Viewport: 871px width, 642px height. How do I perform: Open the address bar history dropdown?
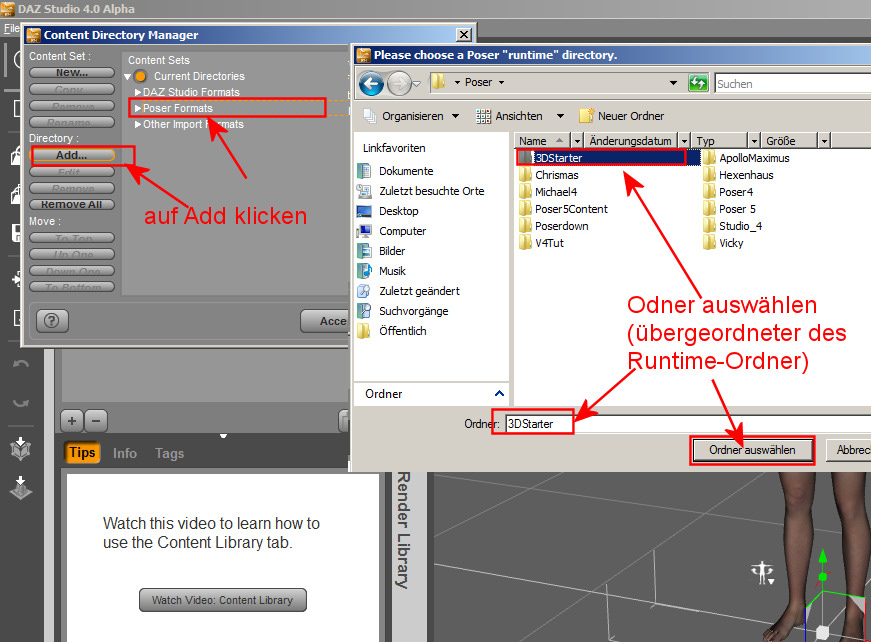tap(673, 83)
